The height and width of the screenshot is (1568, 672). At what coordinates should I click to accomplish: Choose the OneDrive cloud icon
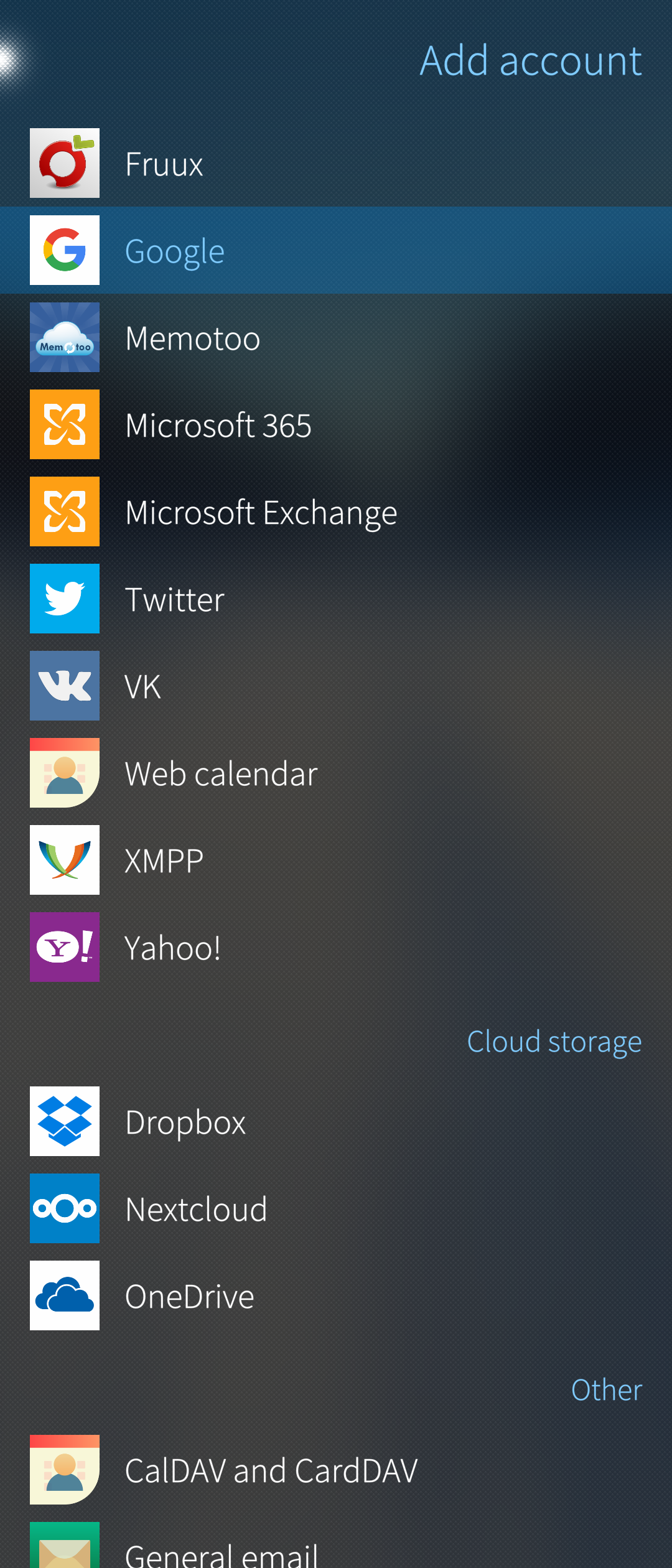(65, 1295)
